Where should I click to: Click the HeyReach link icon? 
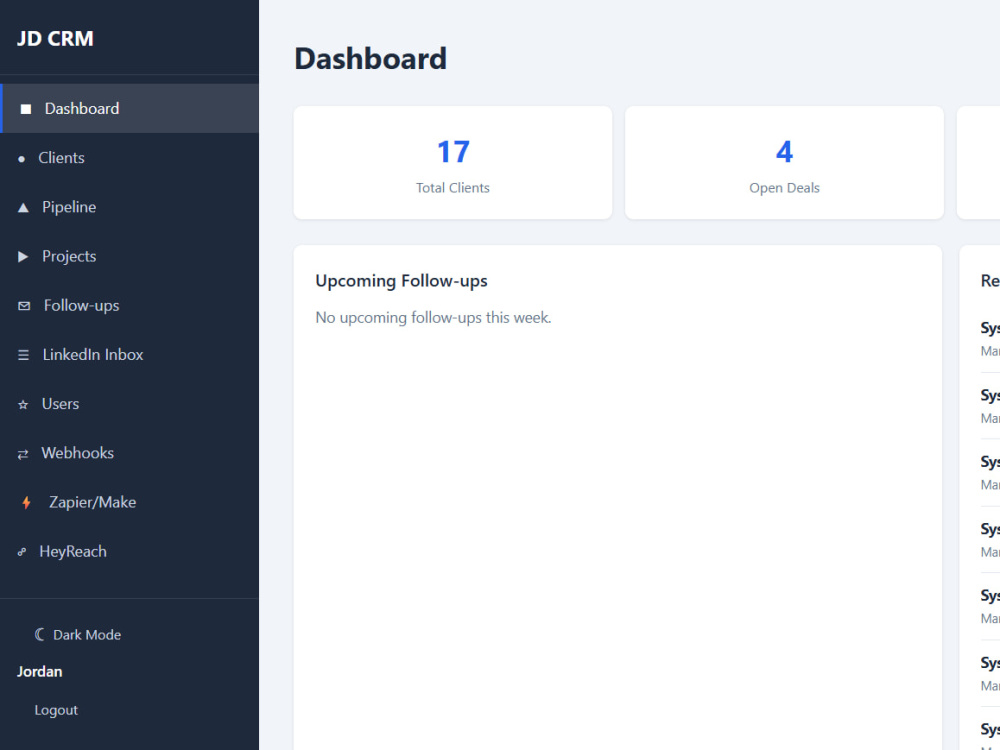click(x=22, y=552)
